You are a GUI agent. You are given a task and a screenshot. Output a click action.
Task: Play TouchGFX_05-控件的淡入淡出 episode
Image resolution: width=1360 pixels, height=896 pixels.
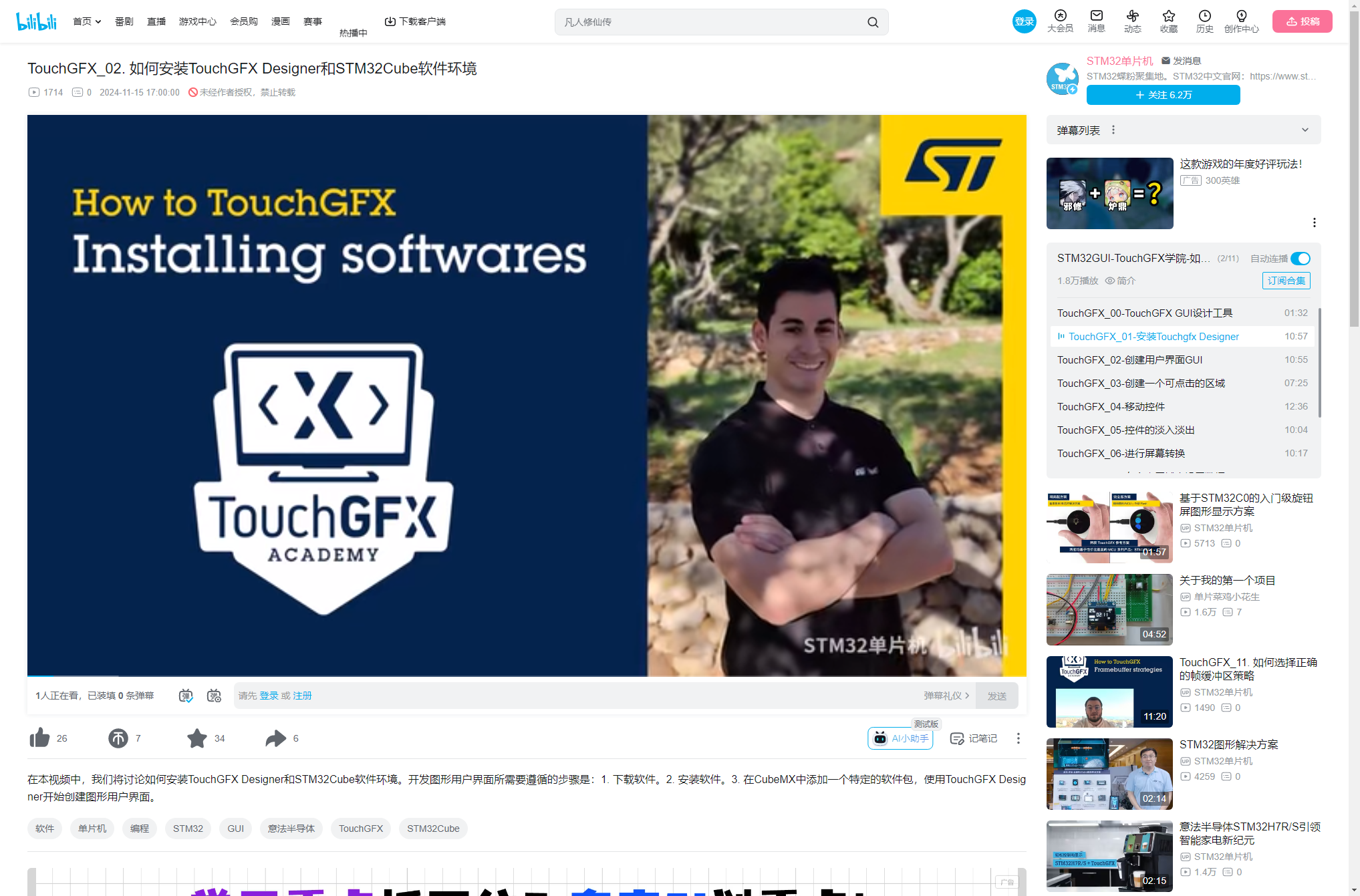1182,430
